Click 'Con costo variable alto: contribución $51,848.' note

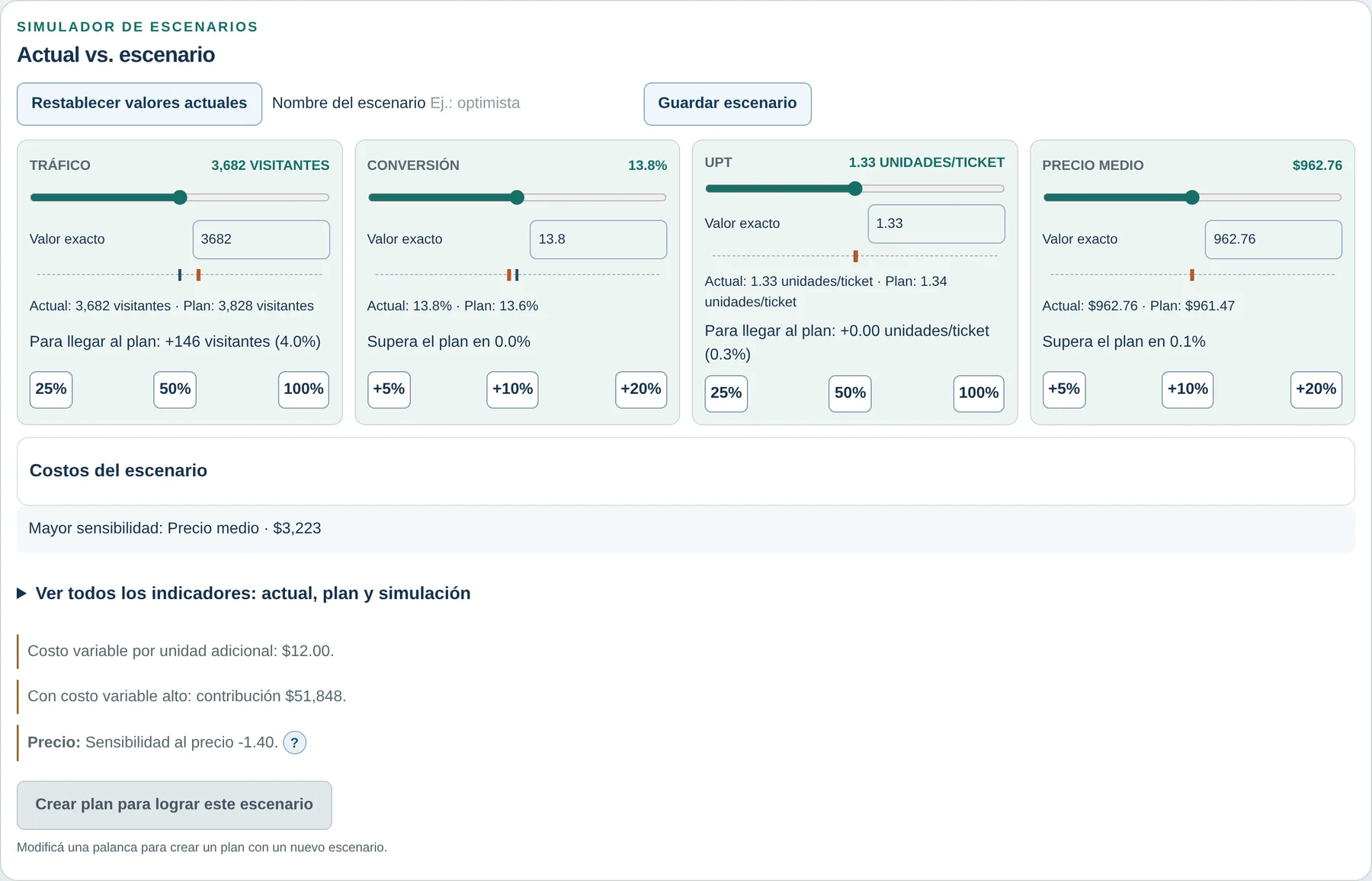[x=187, y=696]
